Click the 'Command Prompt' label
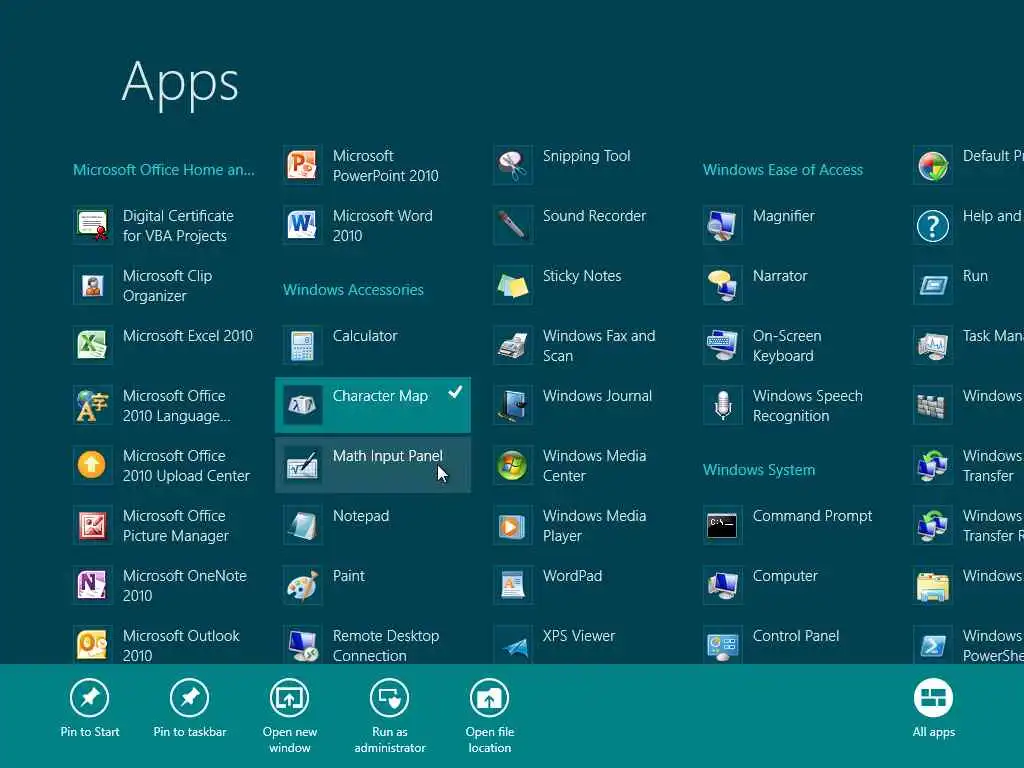Viewport: 1024px width, 768px height. [812, 516]
